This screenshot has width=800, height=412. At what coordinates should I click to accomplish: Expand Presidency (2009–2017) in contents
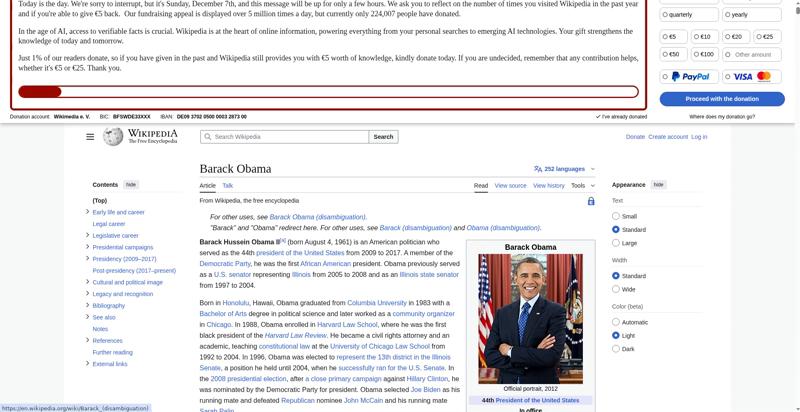(x=87, y=259)
